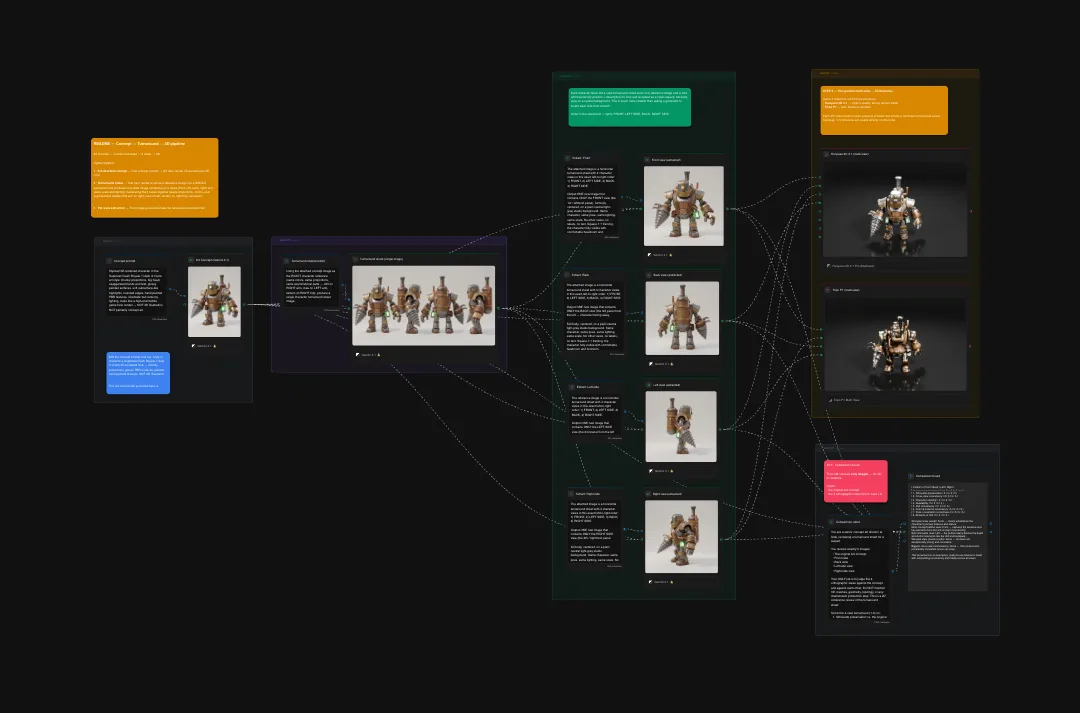This screenshot has height=713, width=1080.
Task: Click model icon under the Back view image
Action: 651,364
